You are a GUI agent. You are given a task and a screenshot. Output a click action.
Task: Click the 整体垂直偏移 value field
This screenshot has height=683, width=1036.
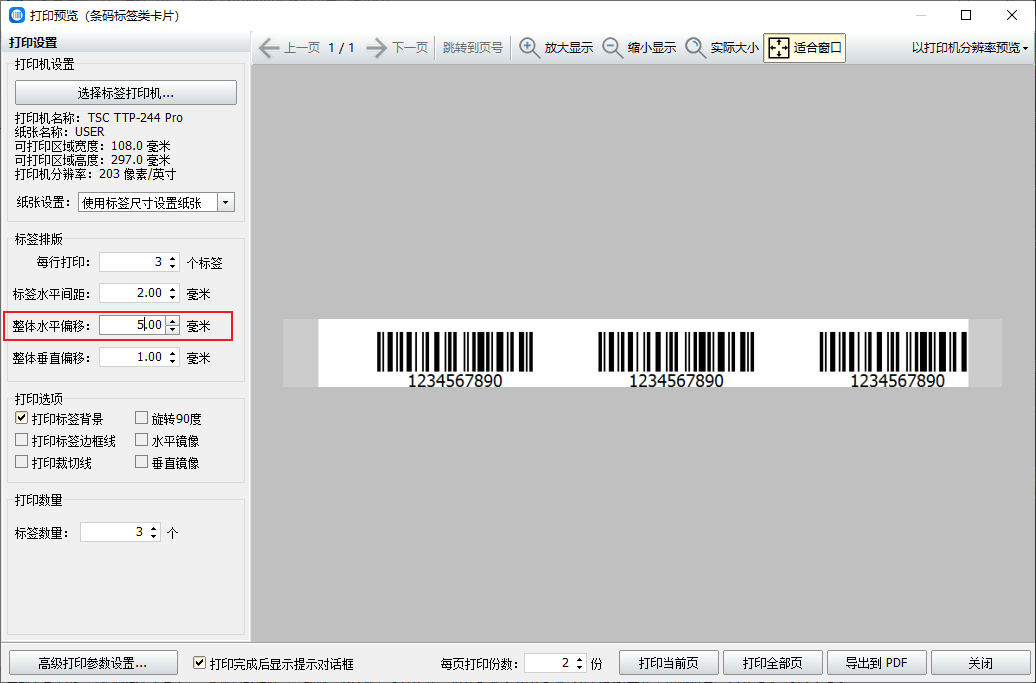[132, 357]
